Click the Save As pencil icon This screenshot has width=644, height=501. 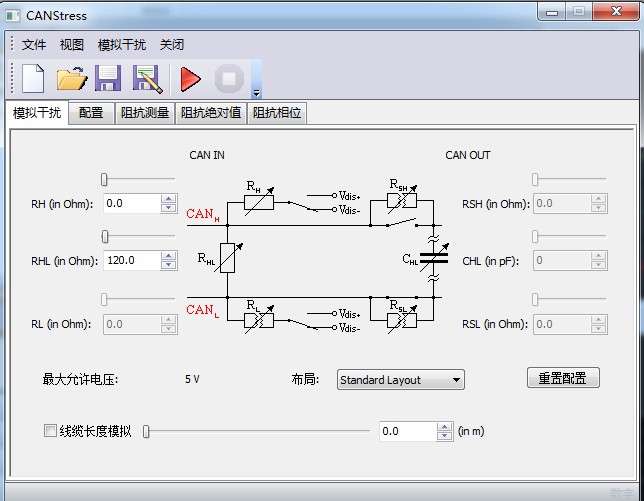(147, 78)
